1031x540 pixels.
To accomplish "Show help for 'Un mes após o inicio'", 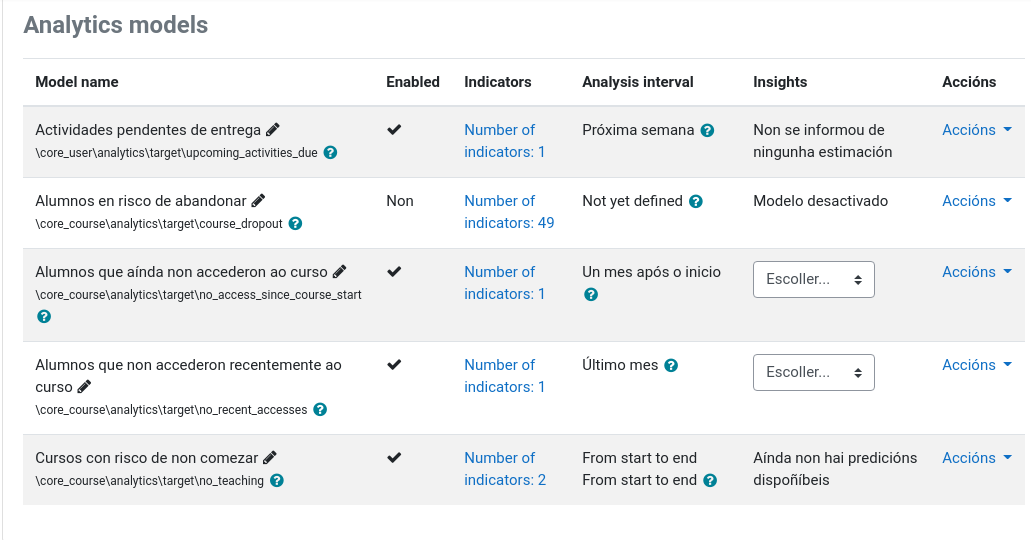I will (x=591, y=295).
